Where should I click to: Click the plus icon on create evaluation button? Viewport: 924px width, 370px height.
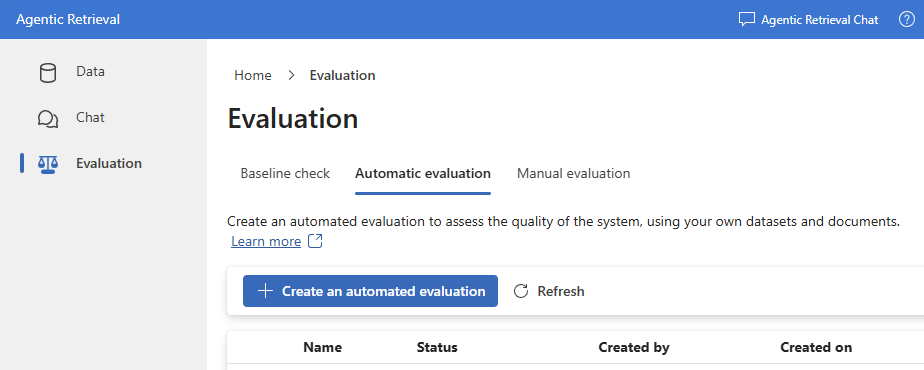[266, 291]
